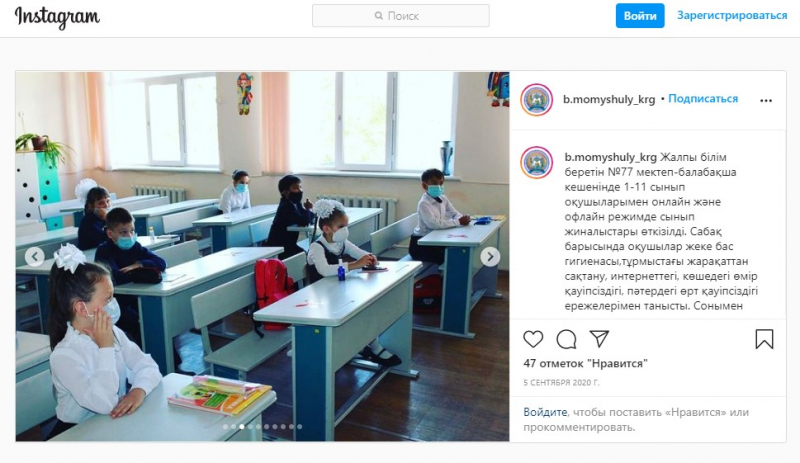Click the Войти login button
The height and width of the screenshot is (463, 800).
tap(640, 16)
